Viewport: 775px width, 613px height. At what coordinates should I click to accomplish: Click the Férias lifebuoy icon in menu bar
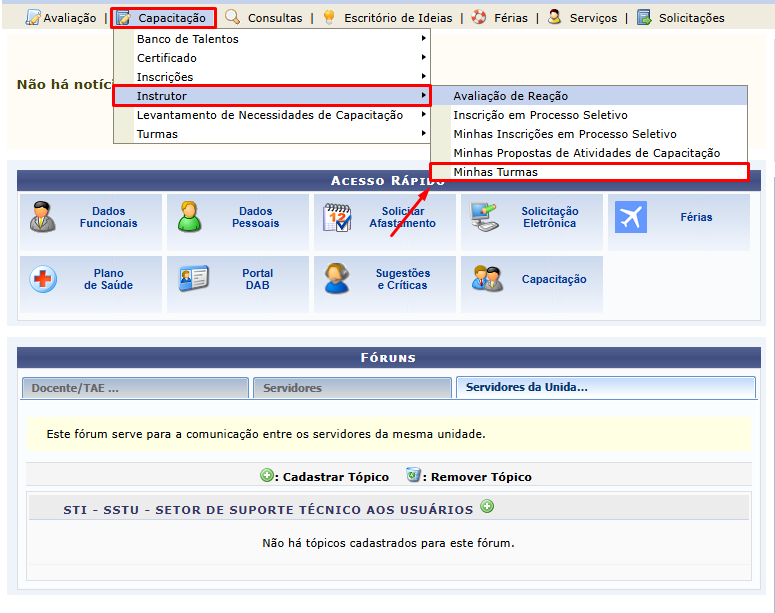coord(478,17)
